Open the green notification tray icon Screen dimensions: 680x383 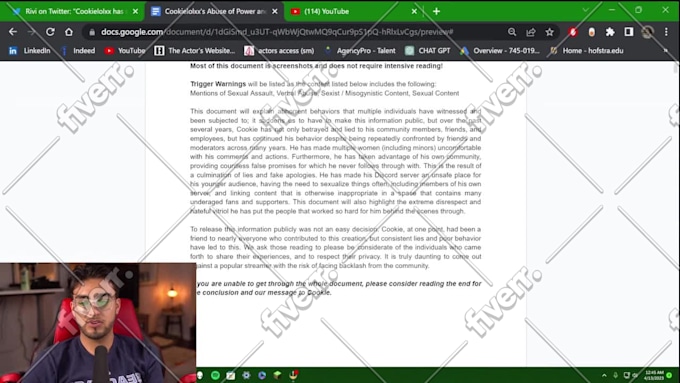(670, 375)
